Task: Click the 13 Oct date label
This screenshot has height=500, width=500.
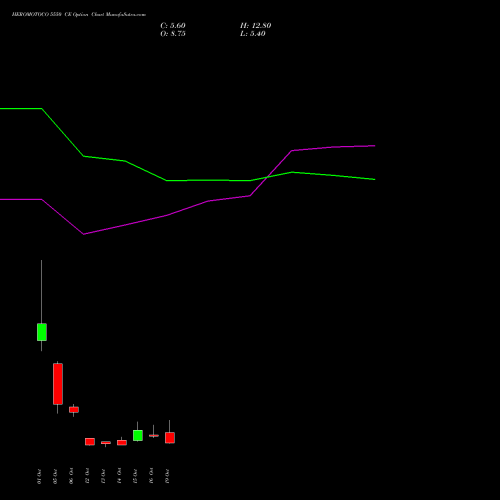Action: coord(103,476)
